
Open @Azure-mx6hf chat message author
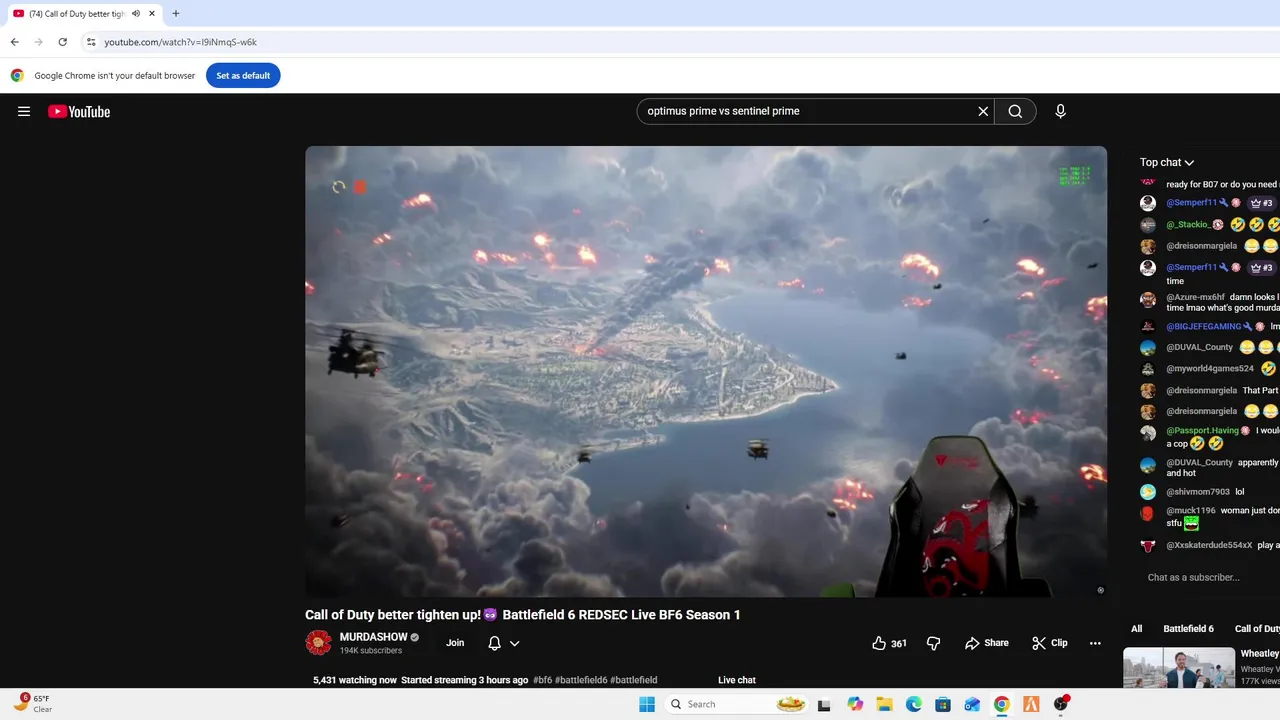pyautogui.click(x=1195, y=297)
